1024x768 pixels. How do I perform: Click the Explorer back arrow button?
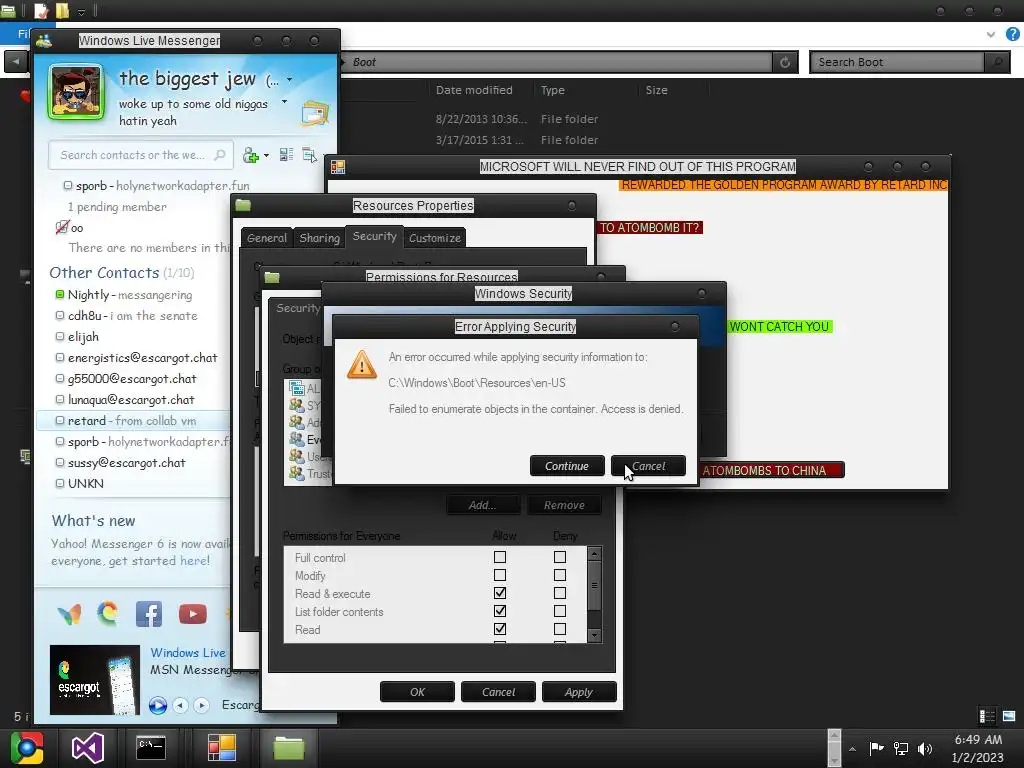tap(16, 61)
